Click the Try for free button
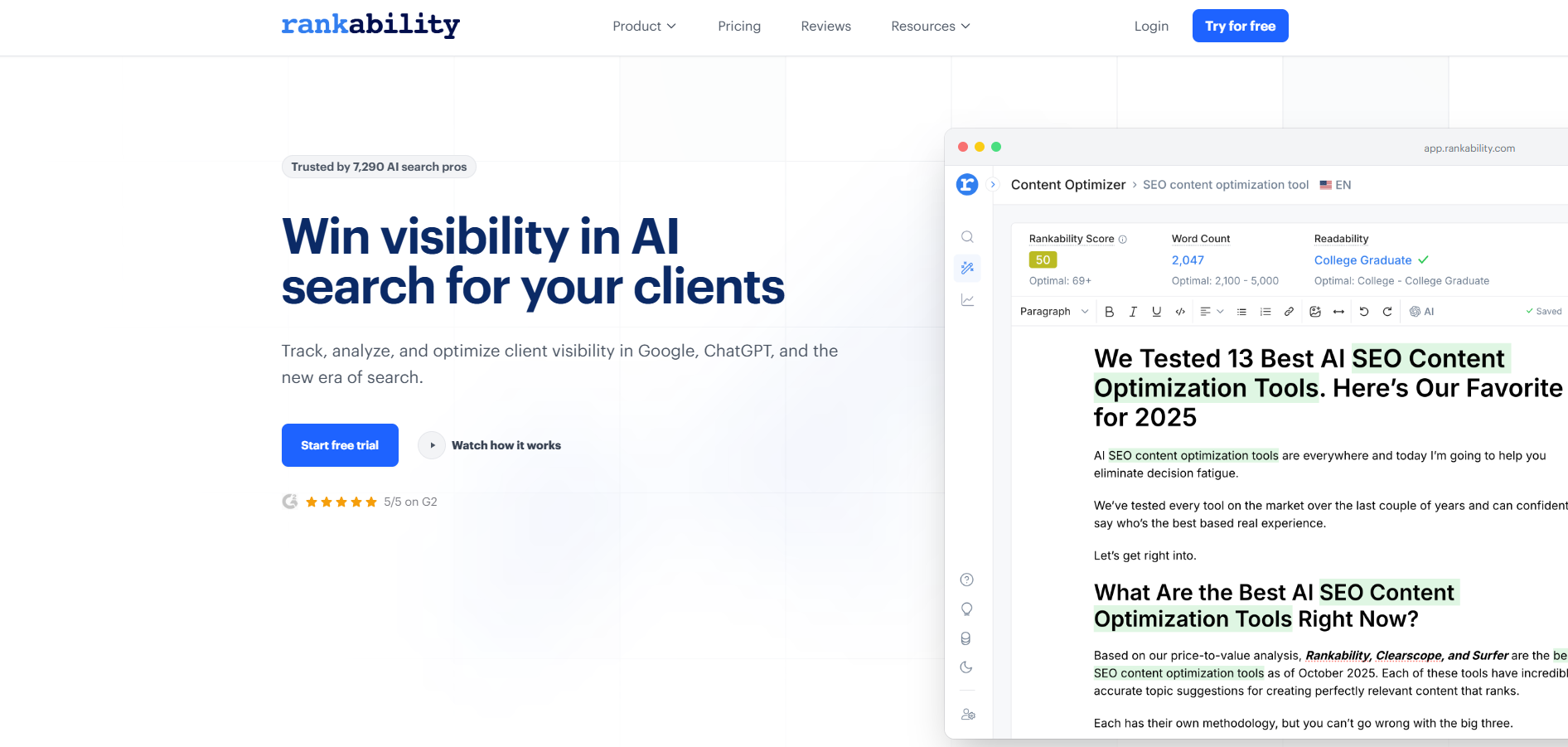1568x747 pixels. click(x=1240, y=26)
